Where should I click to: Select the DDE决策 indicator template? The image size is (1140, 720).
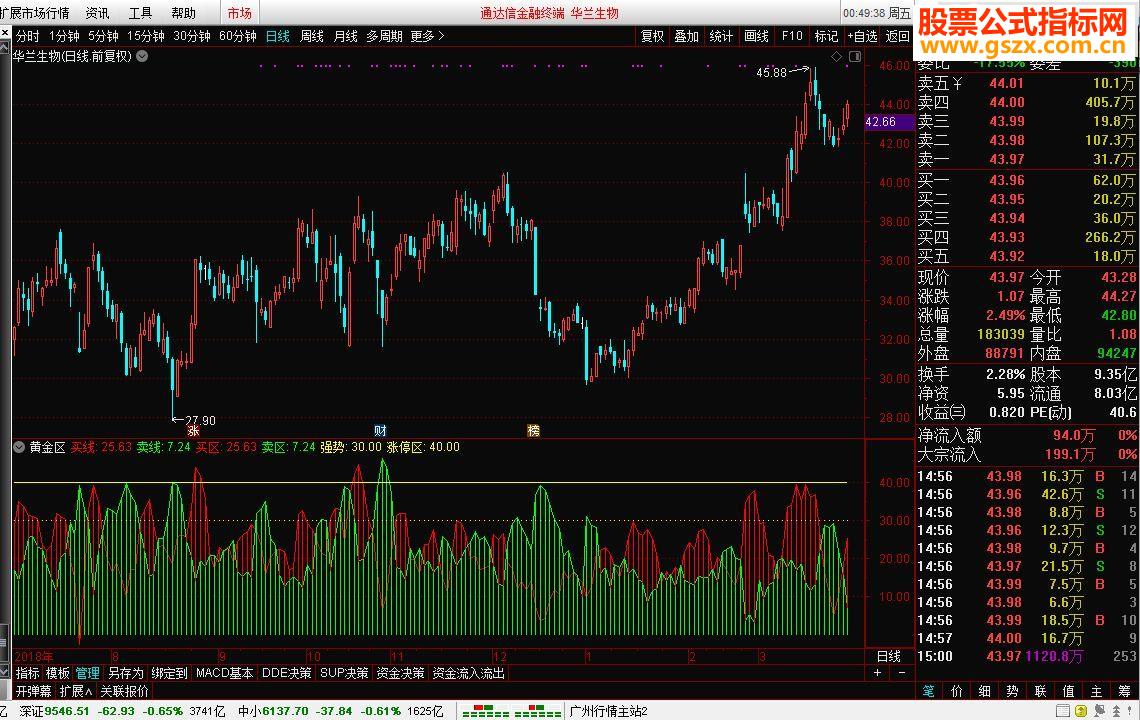(x=286, y=673)
